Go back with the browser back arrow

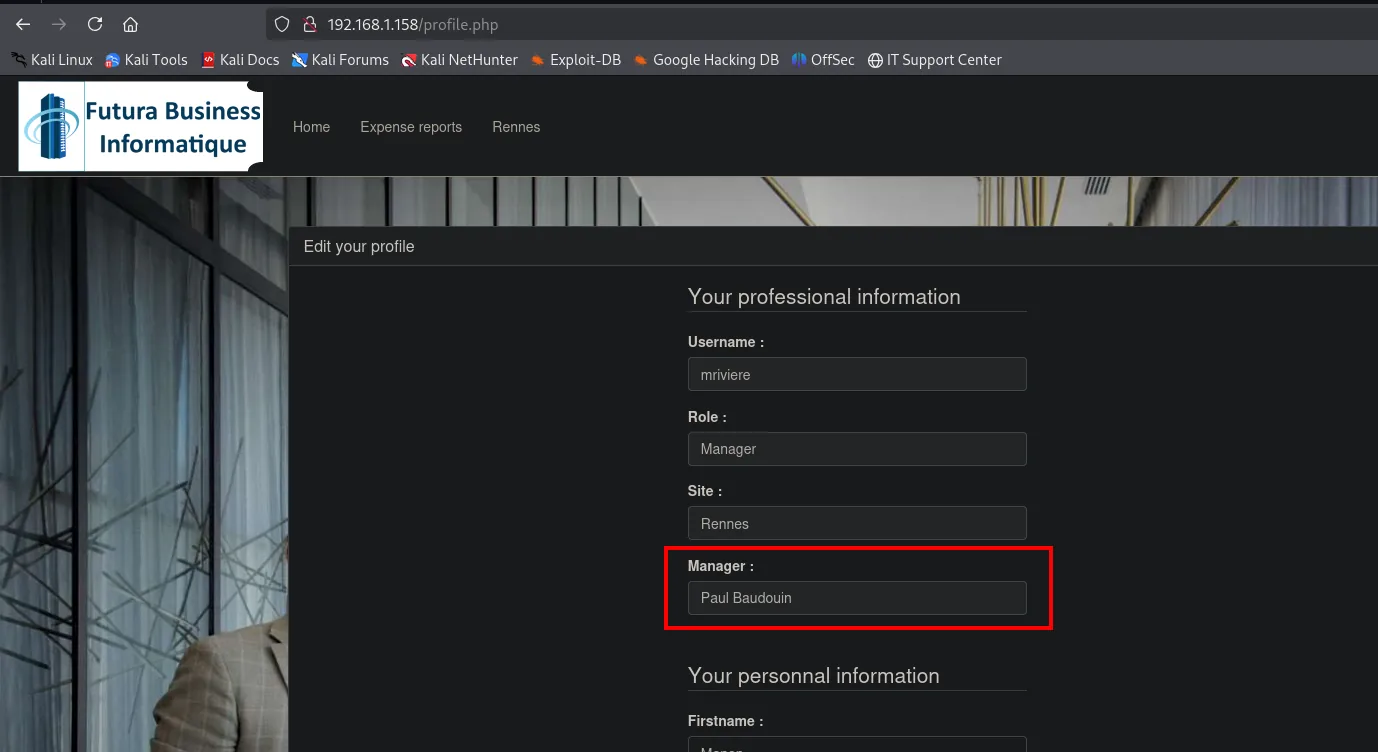tap(23, 24)
